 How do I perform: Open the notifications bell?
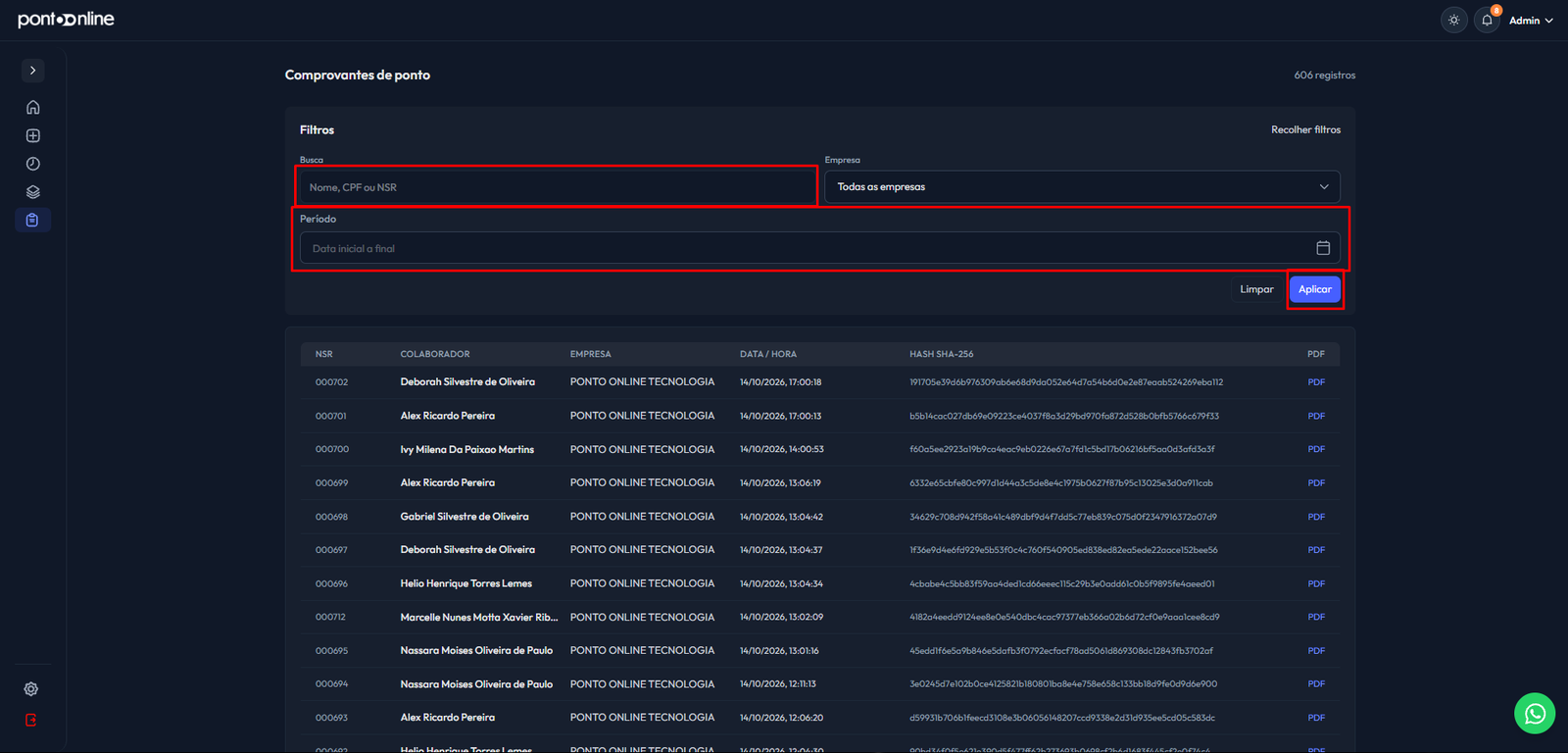click(x=1487, y=20)
